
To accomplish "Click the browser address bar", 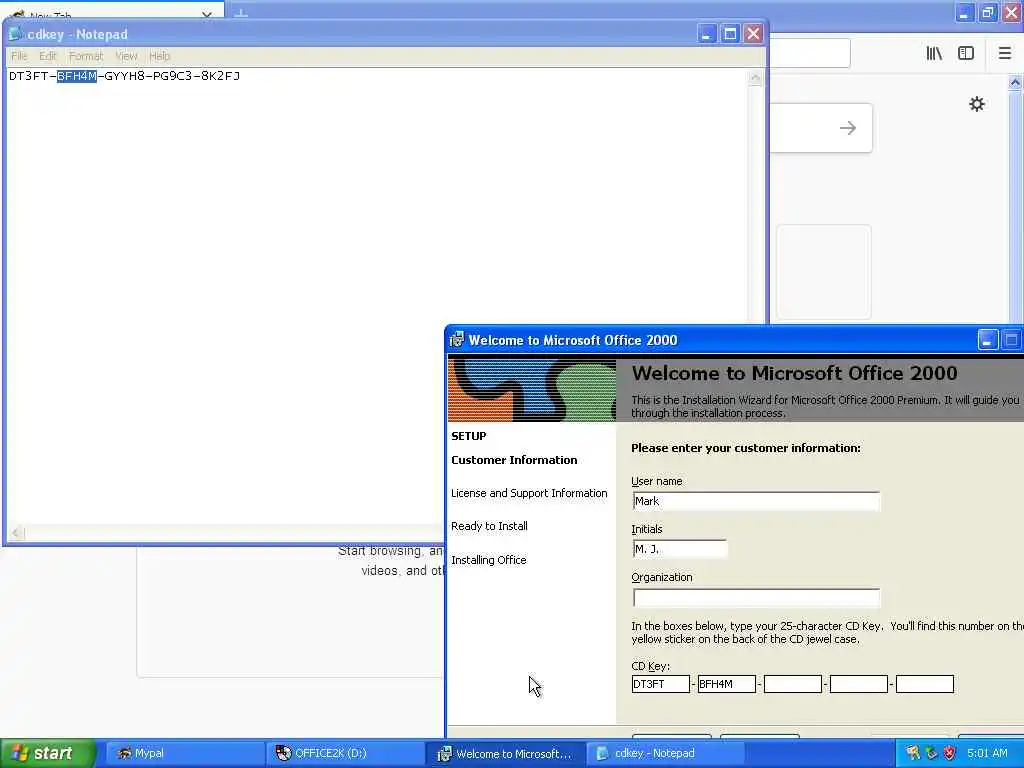I will pos(810,53).
